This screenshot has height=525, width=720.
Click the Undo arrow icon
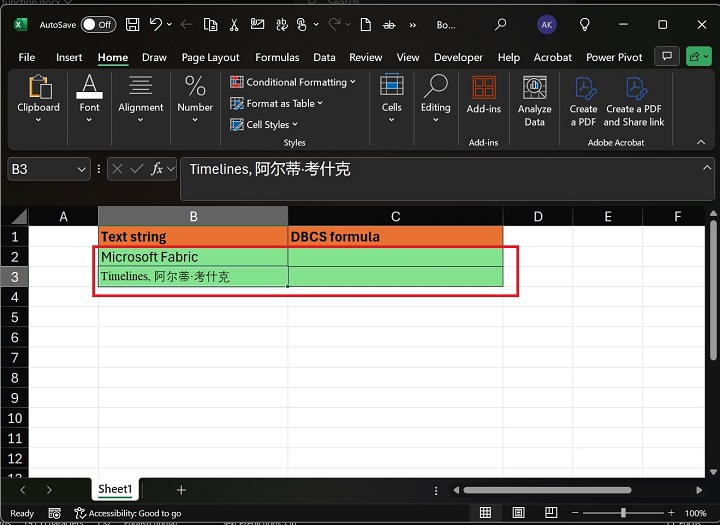click(x=156, y=24)
